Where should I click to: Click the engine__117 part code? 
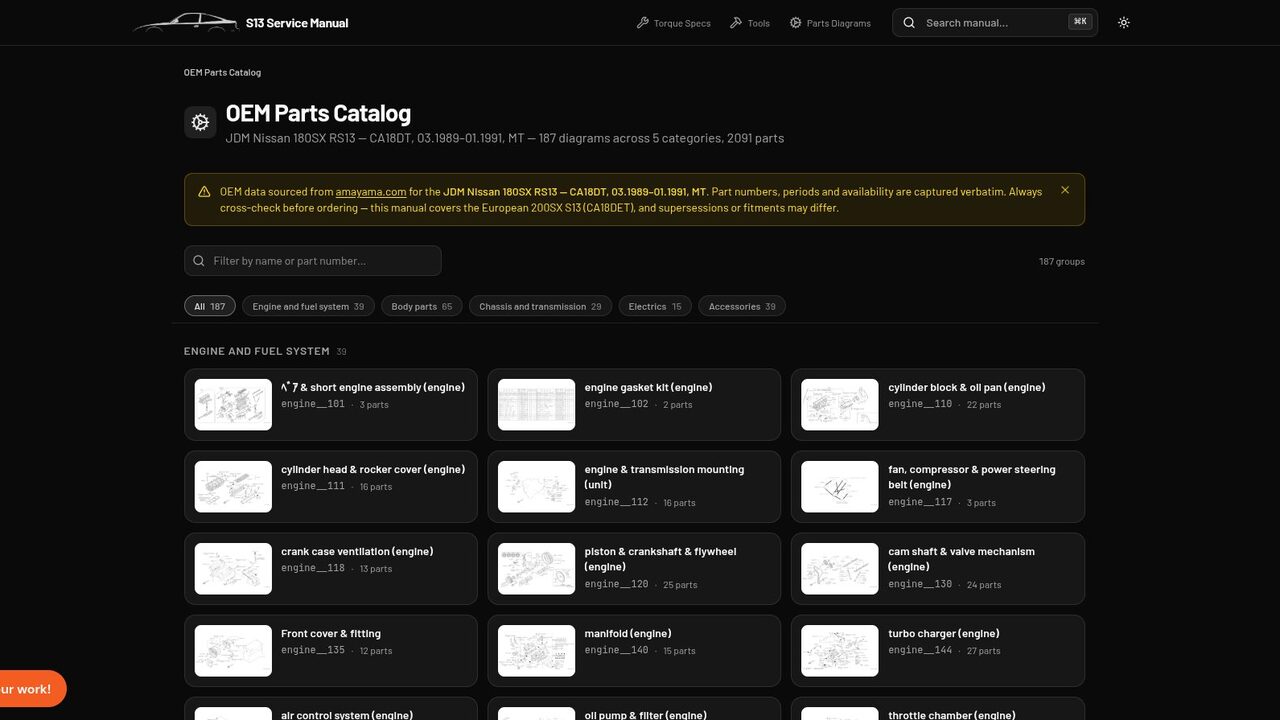(920, 502)
